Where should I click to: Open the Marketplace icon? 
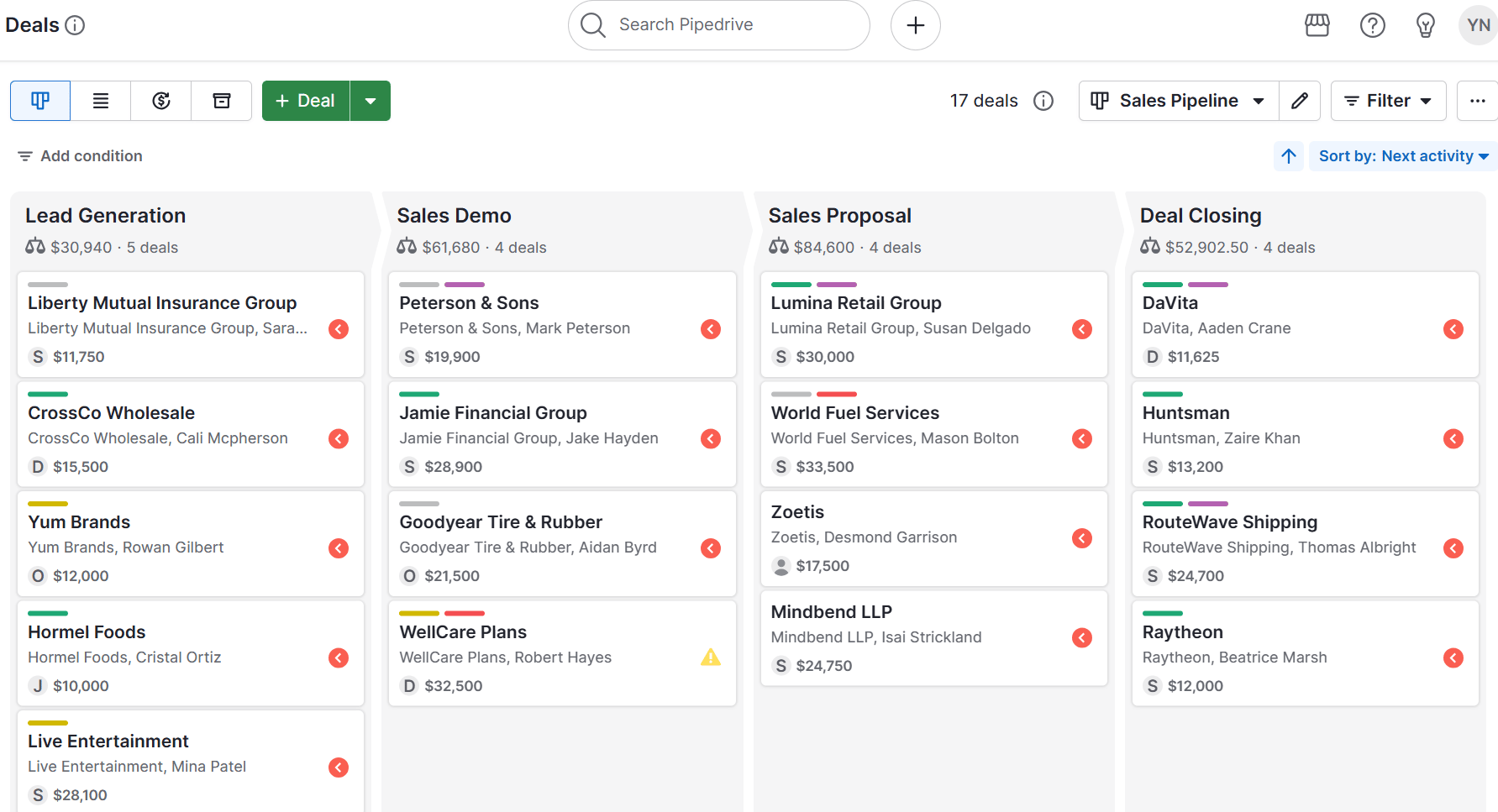(x=1317, y=25)
